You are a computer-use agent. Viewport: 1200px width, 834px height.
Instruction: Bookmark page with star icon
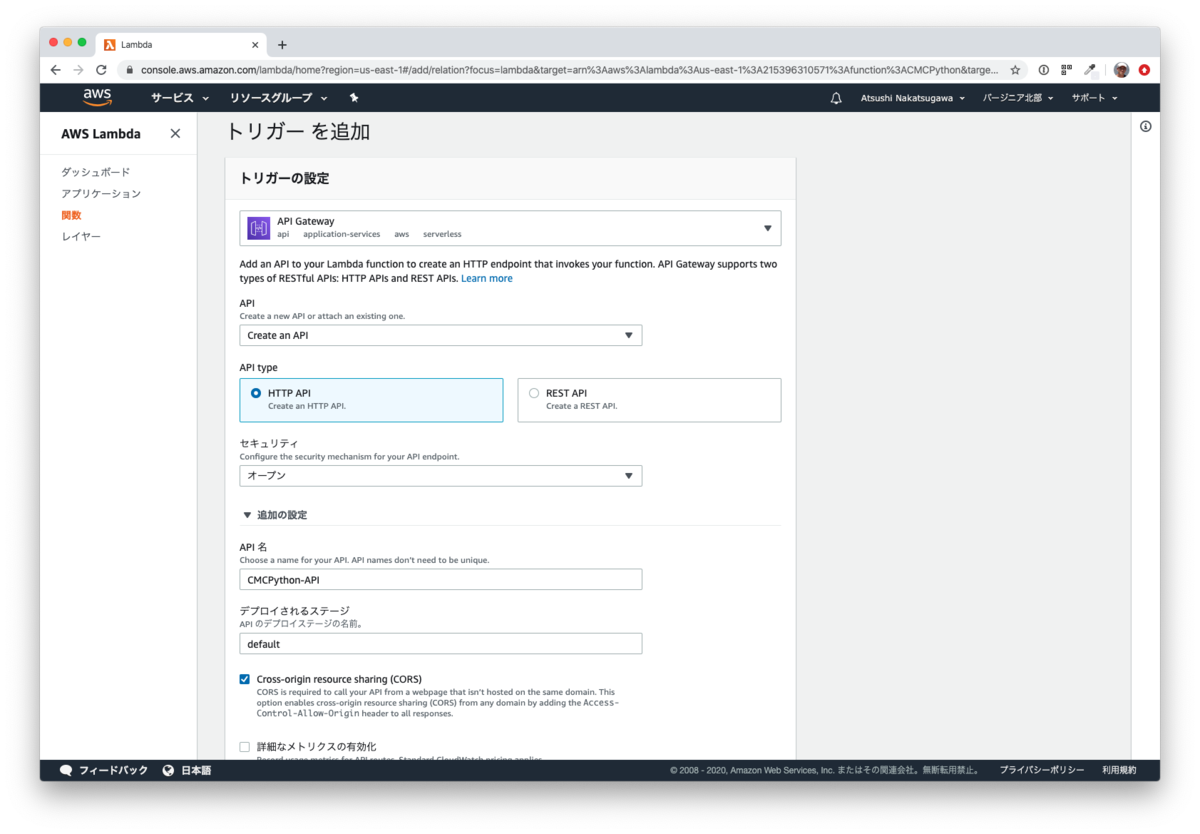point(1015,70)
